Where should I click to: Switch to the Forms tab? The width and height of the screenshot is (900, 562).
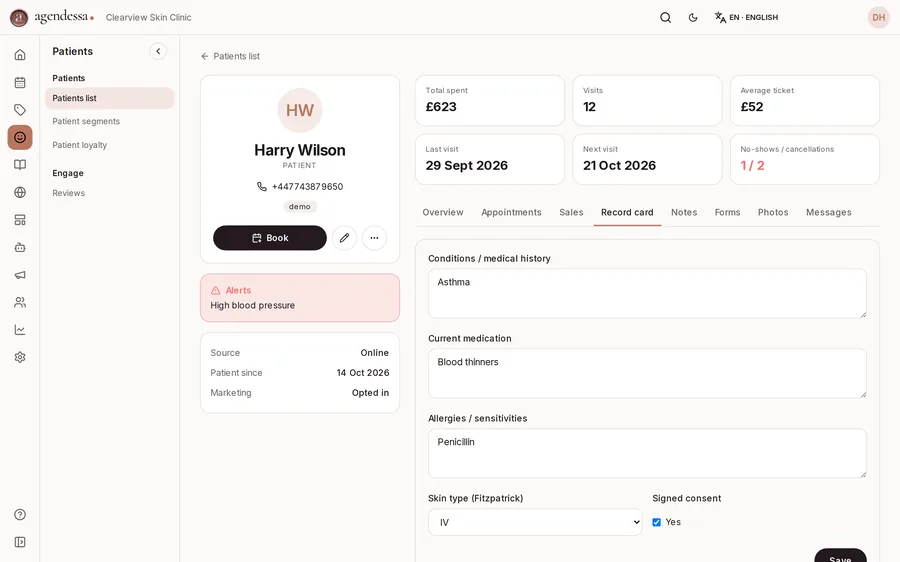coord(727,212)
